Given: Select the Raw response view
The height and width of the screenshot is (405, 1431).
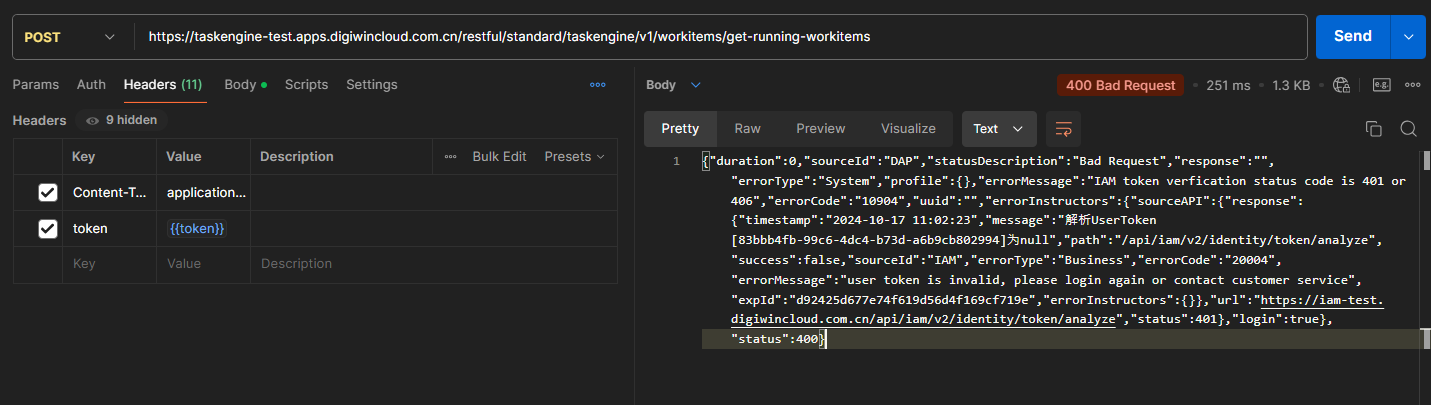Looking at the screenshot, I should 747,129.
